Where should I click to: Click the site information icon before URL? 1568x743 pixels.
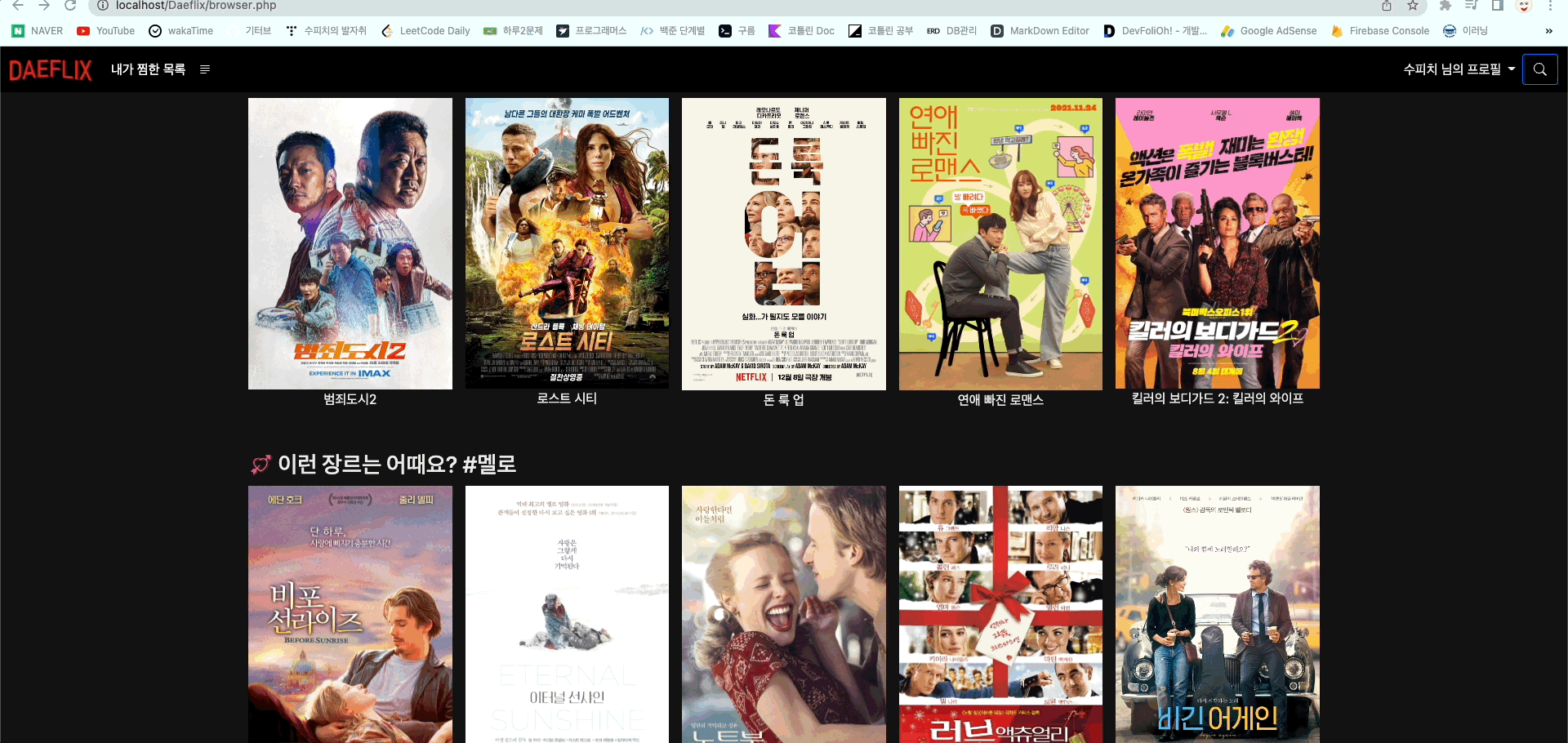[x=103, y=6]
